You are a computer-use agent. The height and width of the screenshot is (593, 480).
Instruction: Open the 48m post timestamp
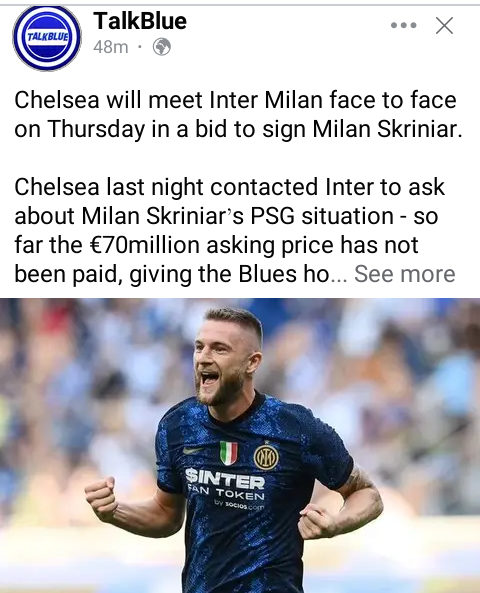[x=110, y=47]
